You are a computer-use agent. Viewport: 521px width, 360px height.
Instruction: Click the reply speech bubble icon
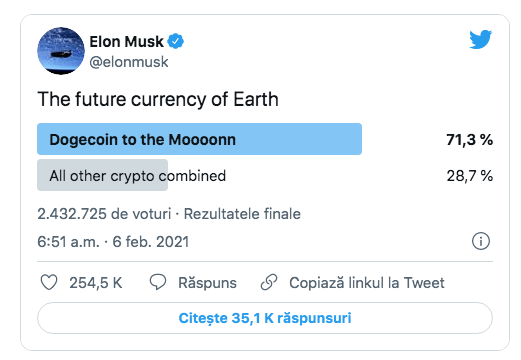pyautogui.click(x=158, y=282)
